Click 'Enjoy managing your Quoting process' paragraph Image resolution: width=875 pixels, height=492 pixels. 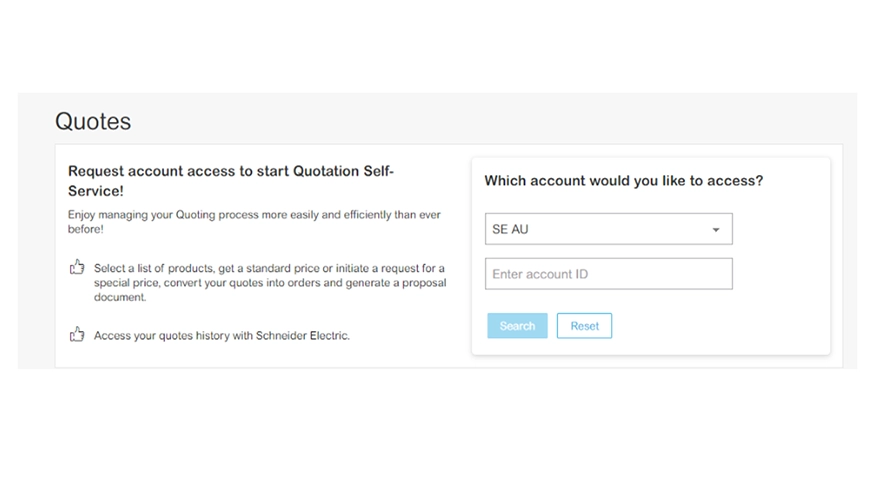tap(254, 221)
